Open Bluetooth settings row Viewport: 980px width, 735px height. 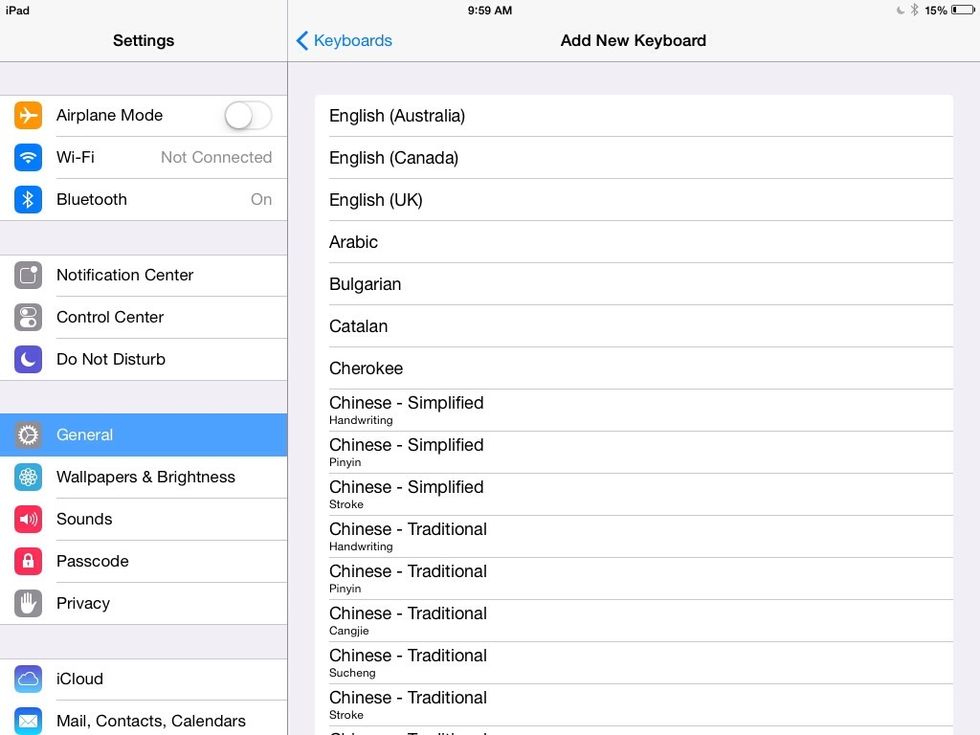point(144,199)
